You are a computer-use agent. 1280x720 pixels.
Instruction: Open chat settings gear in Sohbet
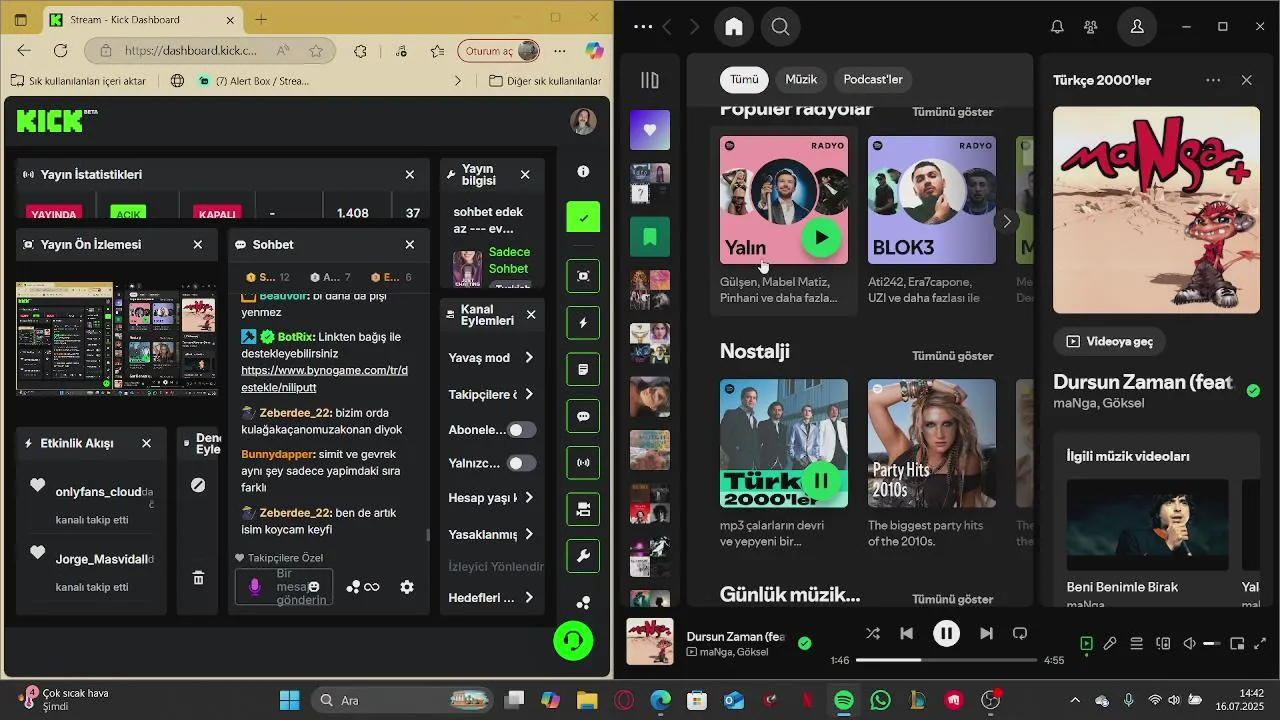tap(407, 587)
